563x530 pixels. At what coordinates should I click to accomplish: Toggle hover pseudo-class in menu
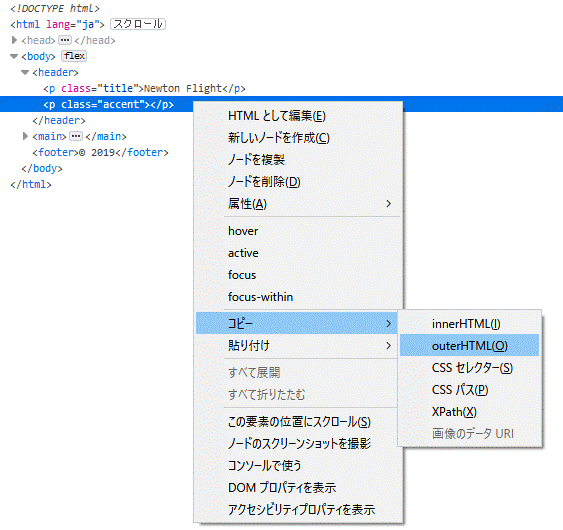click(x=298, y=231)
